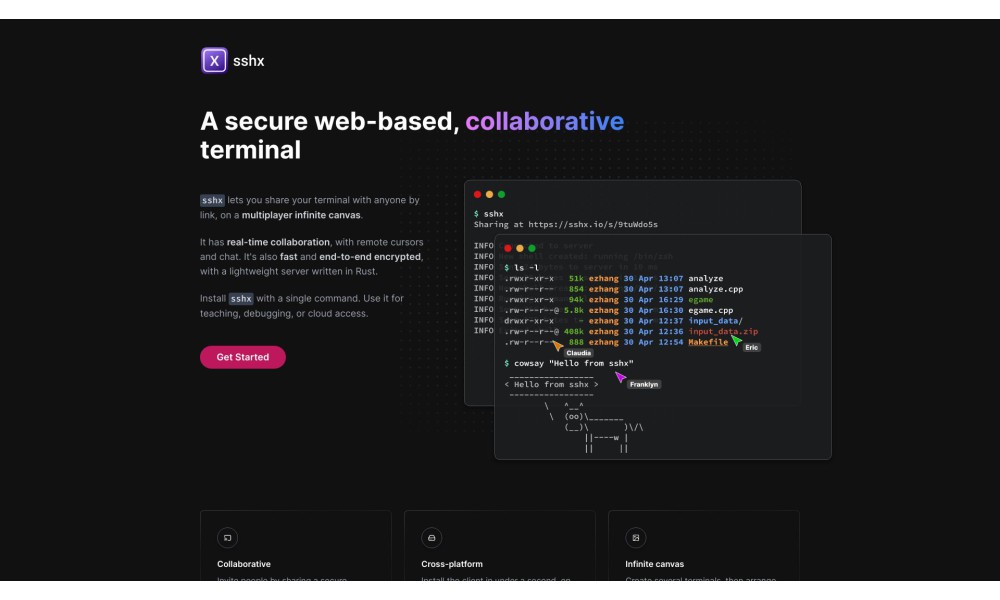Click the Makefile filename in the listing
Viewport: 1000px width, 600px height.
pyautogui.click(x=708, y=342)
